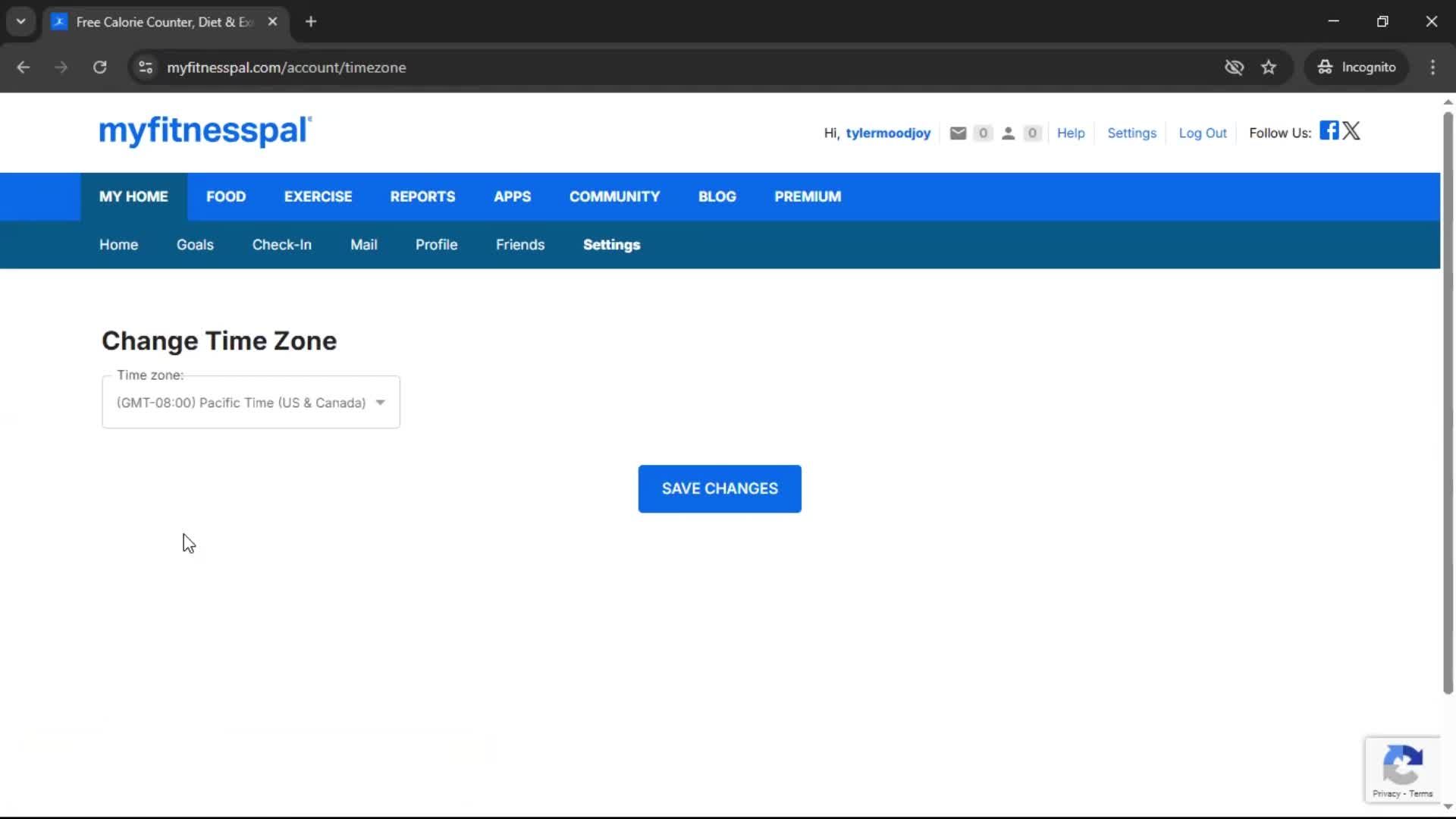The height and width of the screenshot is (819, 1456).
Task: Go to Goals in the sub-navigation
Action: [195, 245]
